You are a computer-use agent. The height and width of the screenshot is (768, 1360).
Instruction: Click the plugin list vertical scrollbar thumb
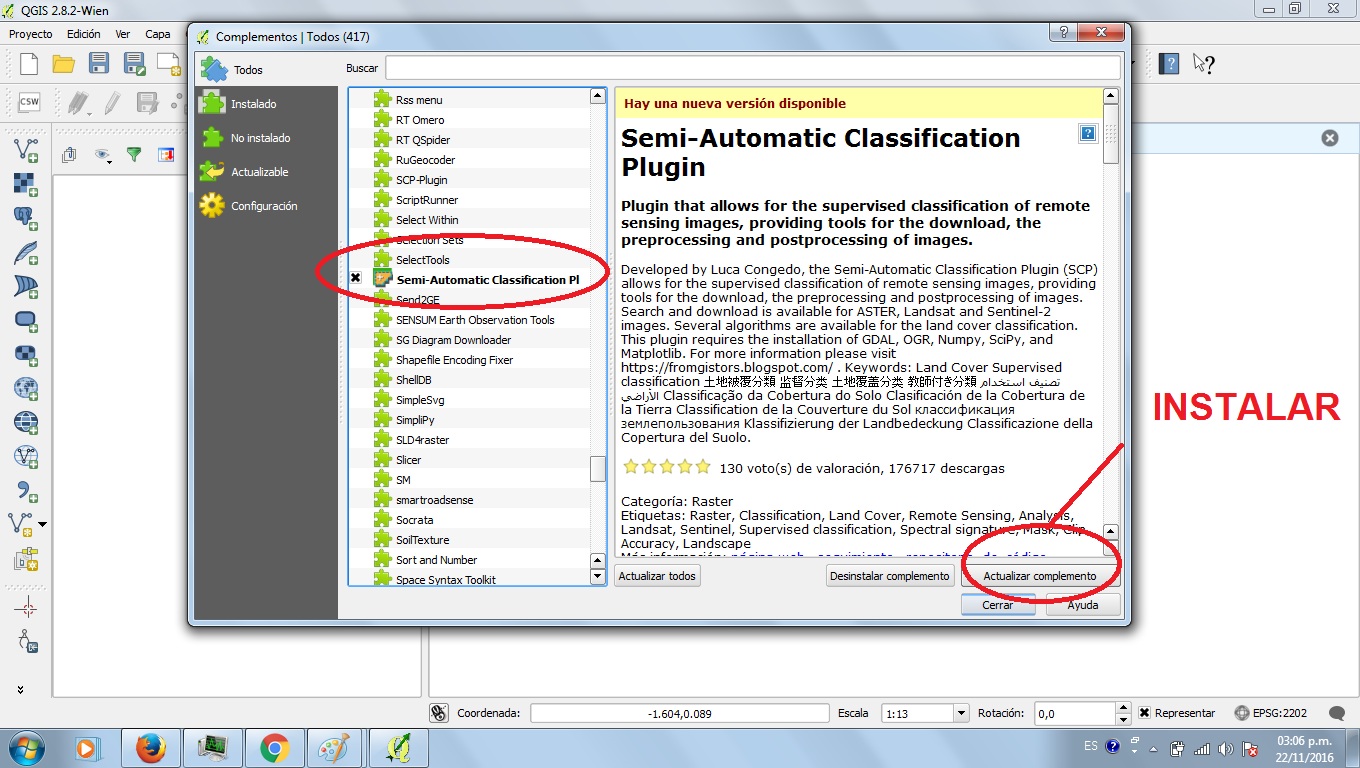pos(598,468)
